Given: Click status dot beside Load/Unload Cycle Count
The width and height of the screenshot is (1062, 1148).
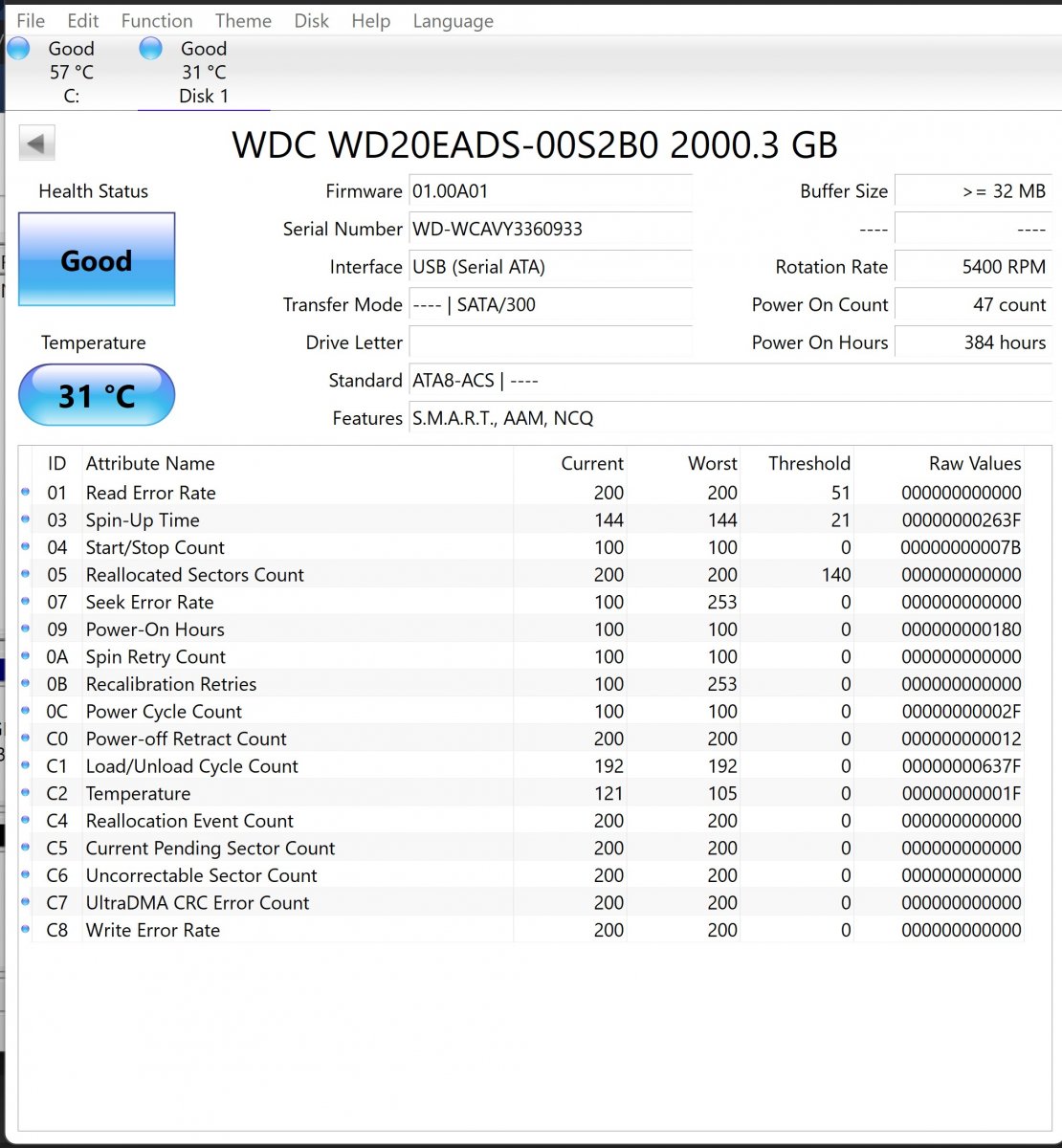Looking at the screenshot, I should tap(26, 765).
